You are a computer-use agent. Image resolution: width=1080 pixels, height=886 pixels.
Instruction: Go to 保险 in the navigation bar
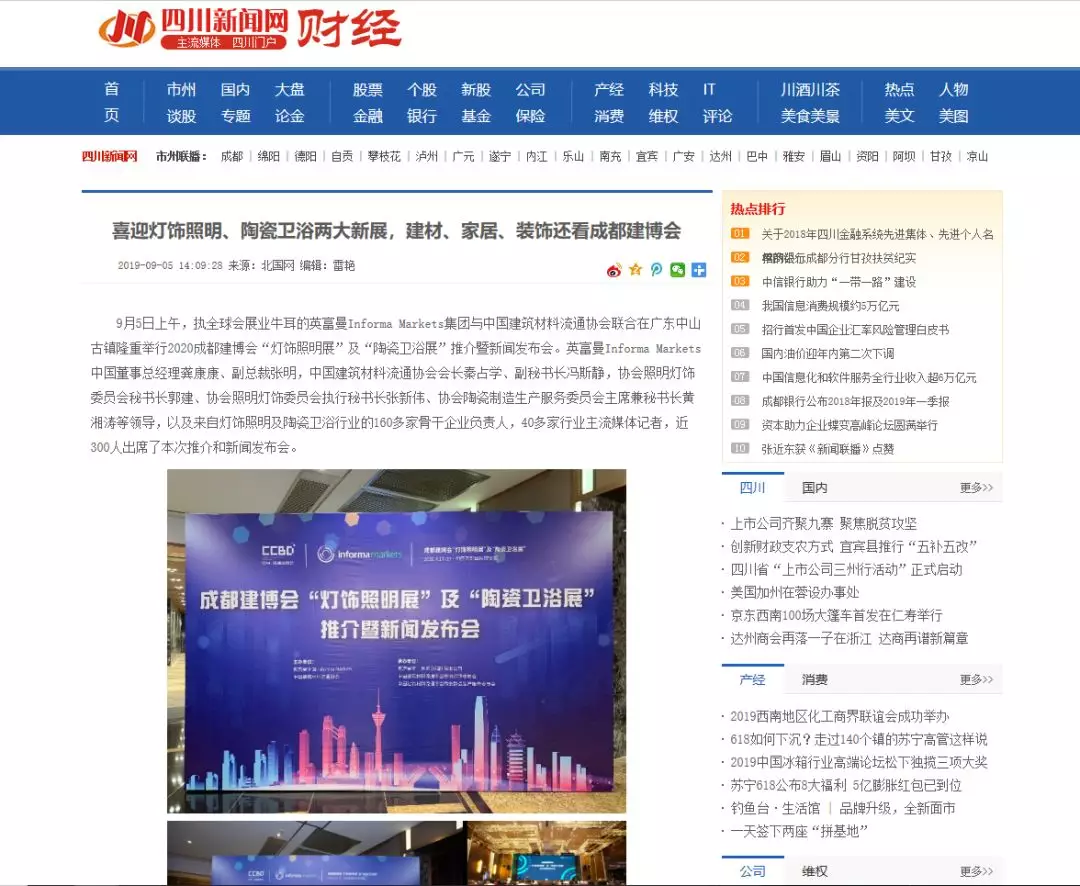(530, 116)
